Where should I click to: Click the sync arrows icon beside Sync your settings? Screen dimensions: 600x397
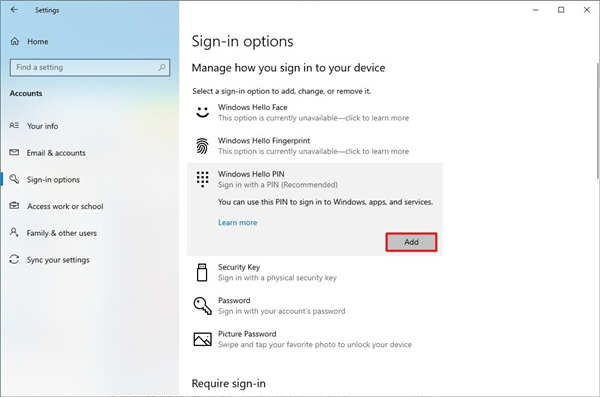14,259
